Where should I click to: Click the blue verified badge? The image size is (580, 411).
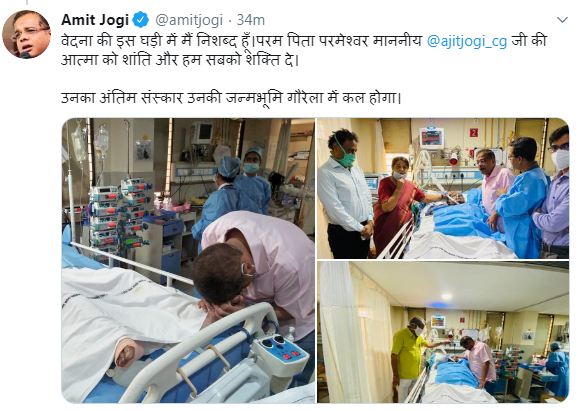click(x=141, y=20)
